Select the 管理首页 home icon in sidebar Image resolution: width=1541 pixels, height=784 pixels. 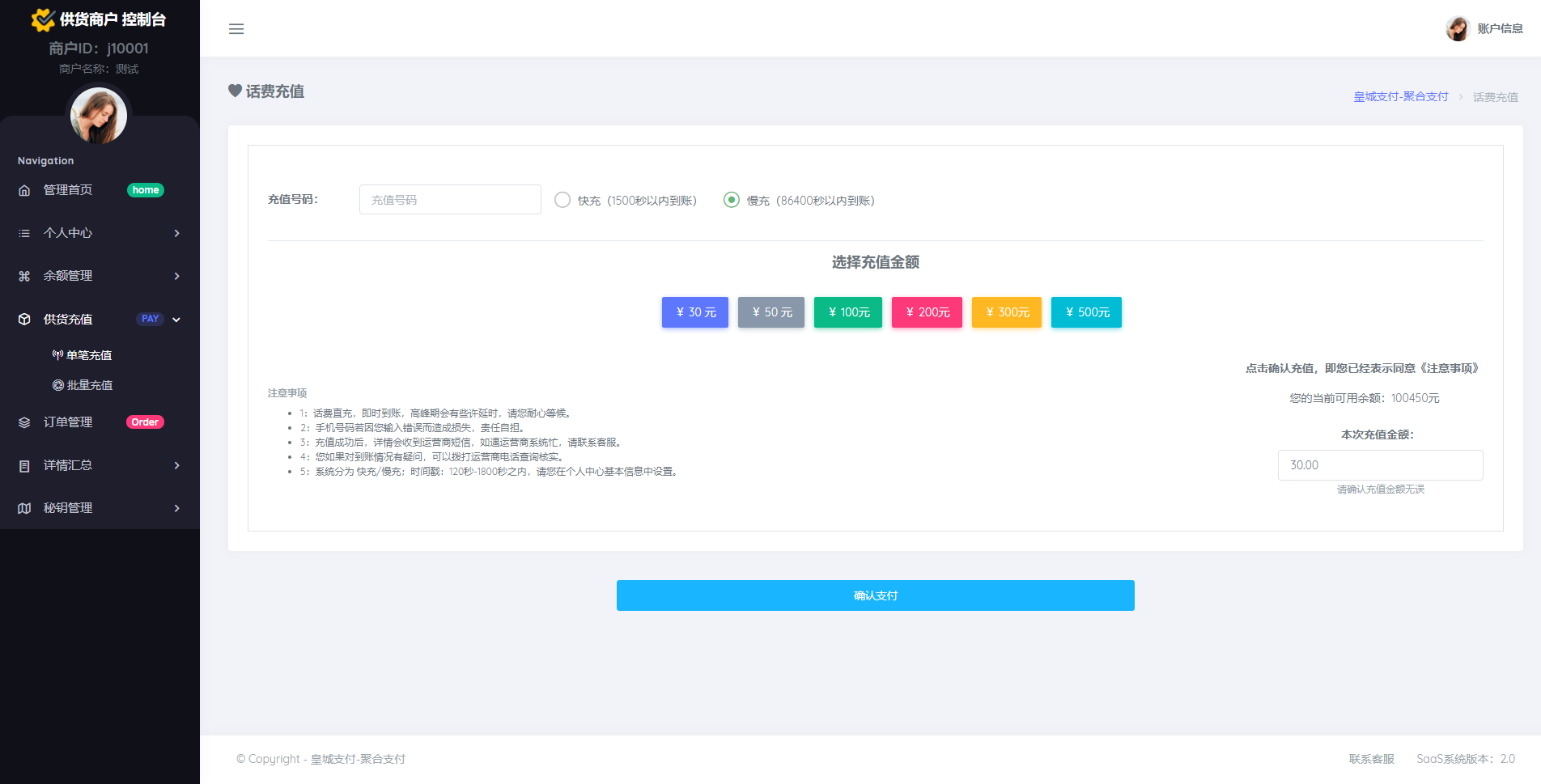[x=24, y=189]
